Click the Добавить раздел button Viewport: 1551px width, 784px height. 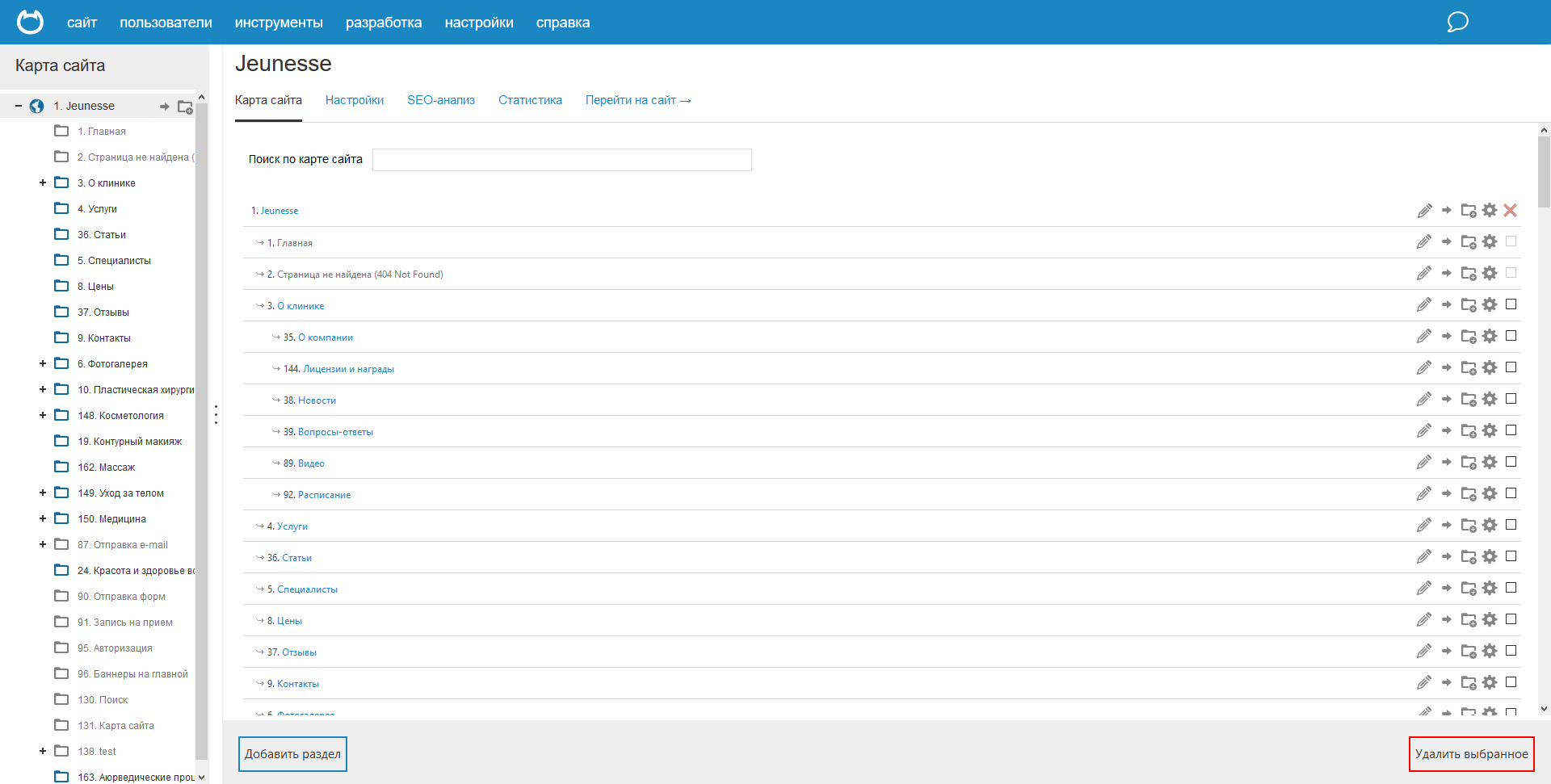292,754
